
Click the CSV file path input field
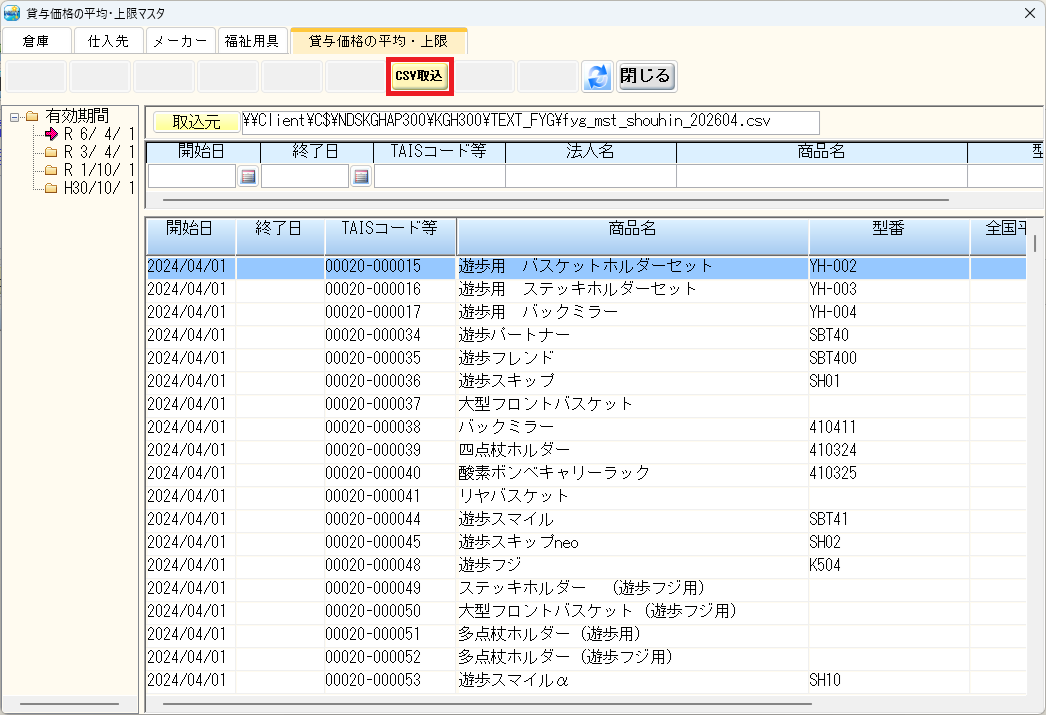point(530,122)
